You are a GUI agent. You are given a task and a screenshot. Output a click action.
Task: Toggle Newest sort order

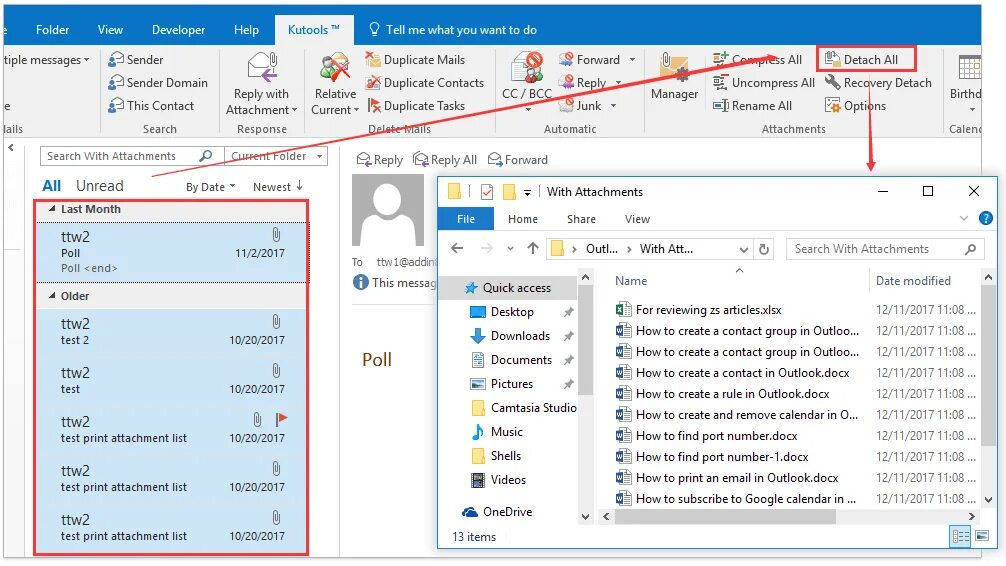277,187
